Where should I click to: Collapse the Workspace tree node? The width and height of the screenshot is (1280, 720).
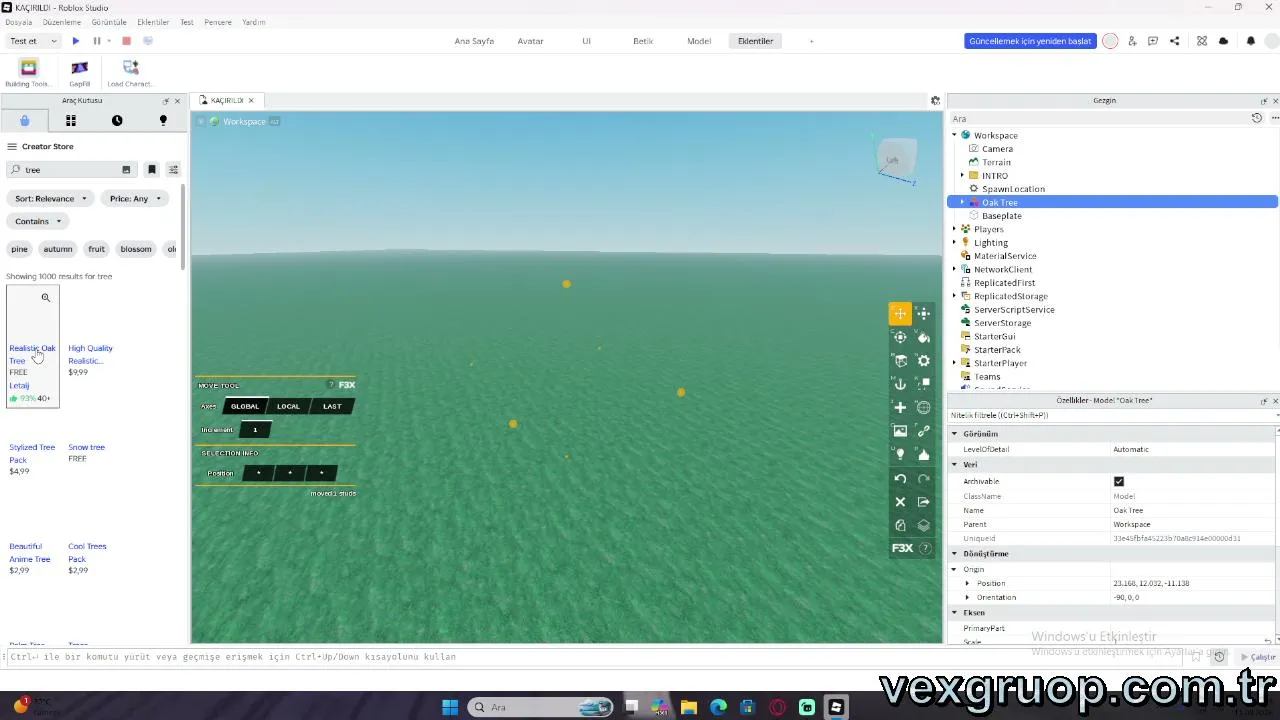955,135
